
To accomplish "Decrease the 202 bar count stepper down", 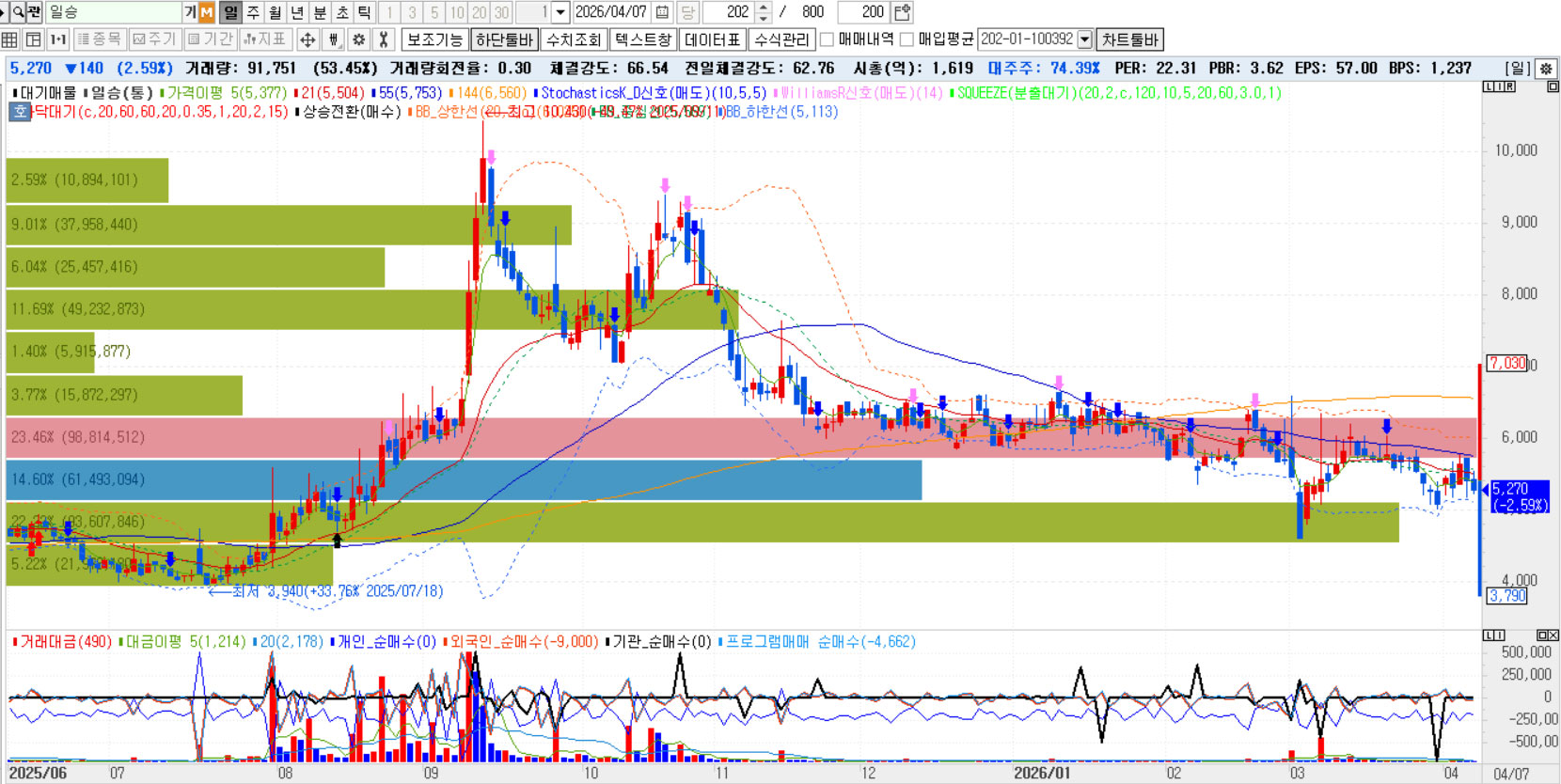I will point(764,17).
